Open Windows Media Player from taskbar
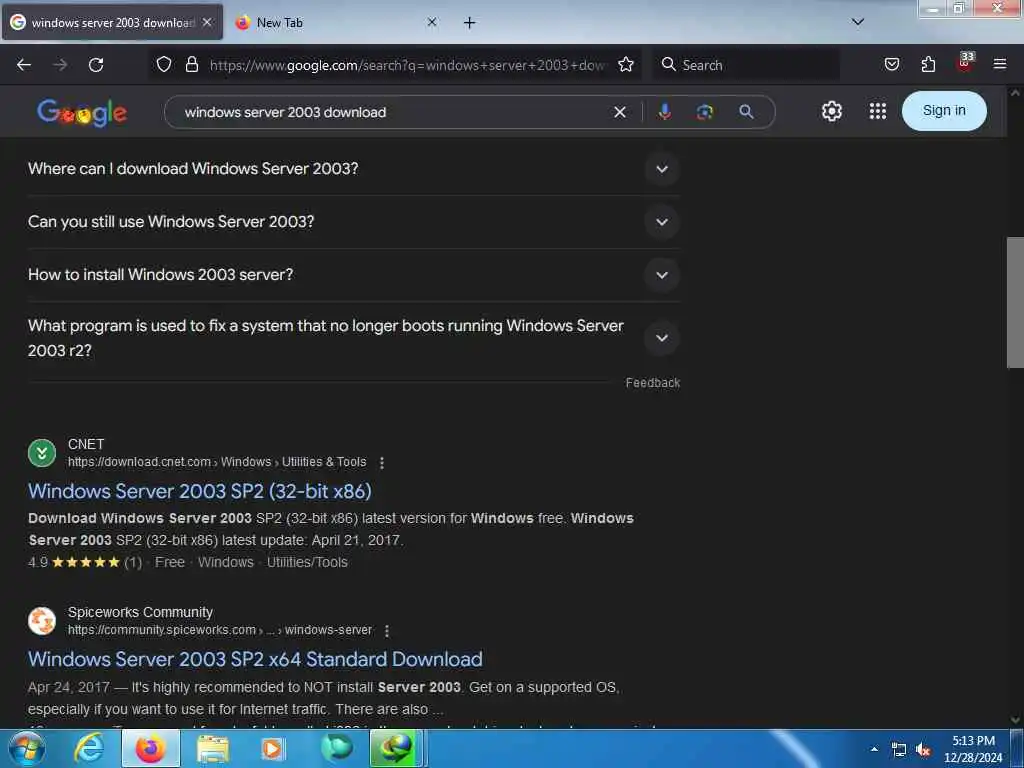1024x768 pixels. click(272, 748)
